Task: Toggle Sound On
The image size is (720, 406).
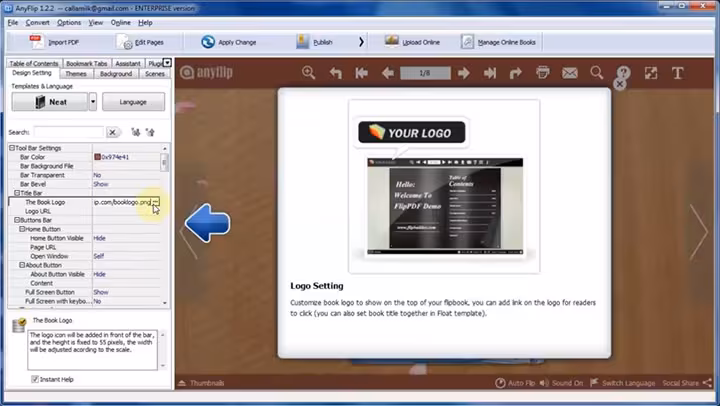Action: click(561, 383)
